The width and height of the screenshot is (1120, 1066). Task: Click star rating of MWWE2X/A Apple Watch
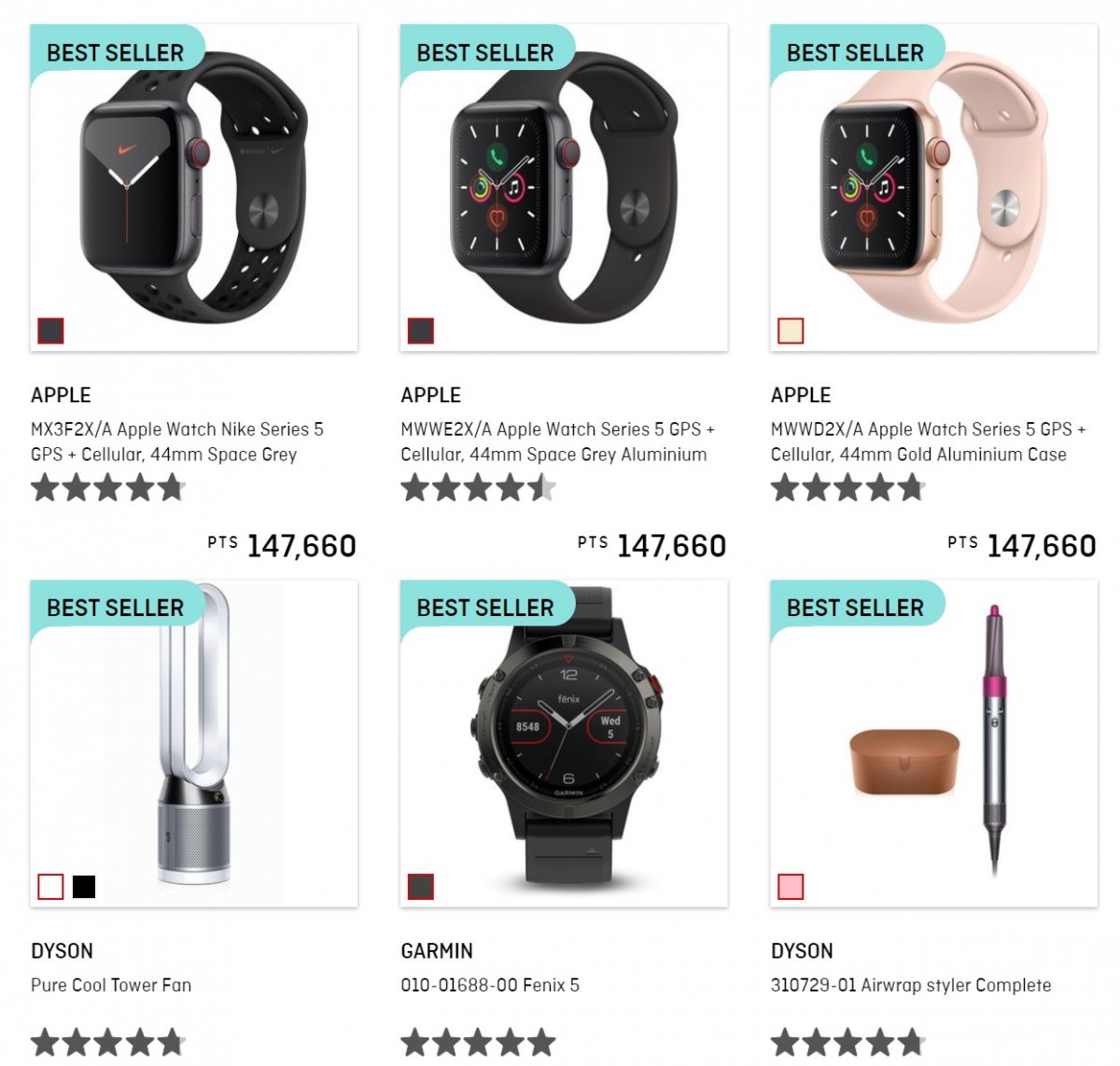tap(479, 487)
